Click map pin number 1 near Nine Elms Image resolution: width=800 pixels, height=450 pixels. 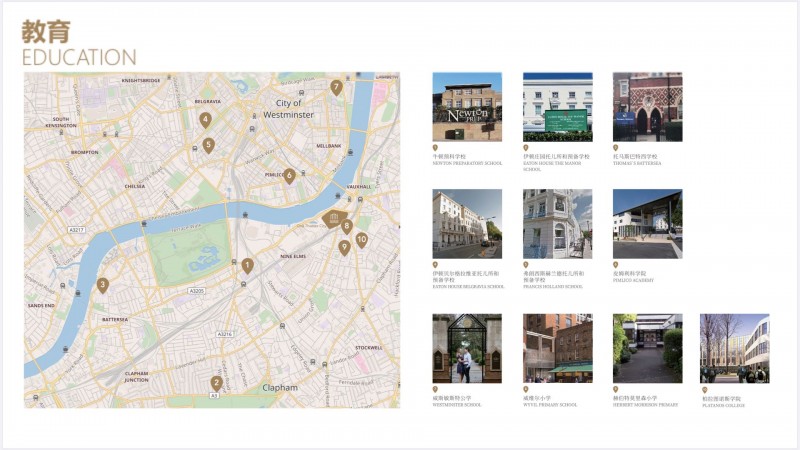pyautogui.click(x=247, y=266)
